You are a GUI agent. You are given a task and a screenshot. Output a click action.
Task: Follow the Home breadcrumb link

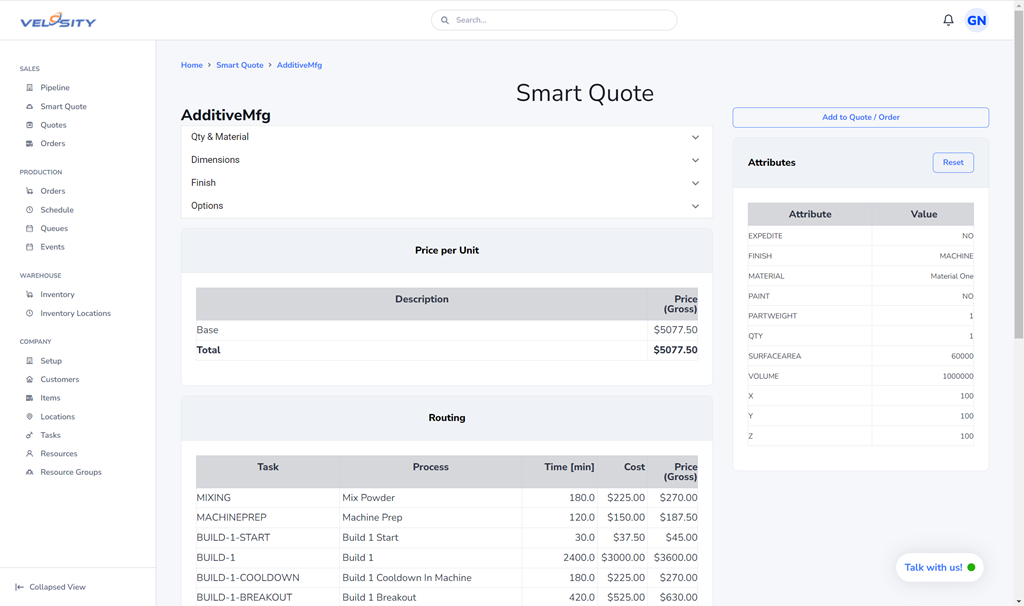191,65
